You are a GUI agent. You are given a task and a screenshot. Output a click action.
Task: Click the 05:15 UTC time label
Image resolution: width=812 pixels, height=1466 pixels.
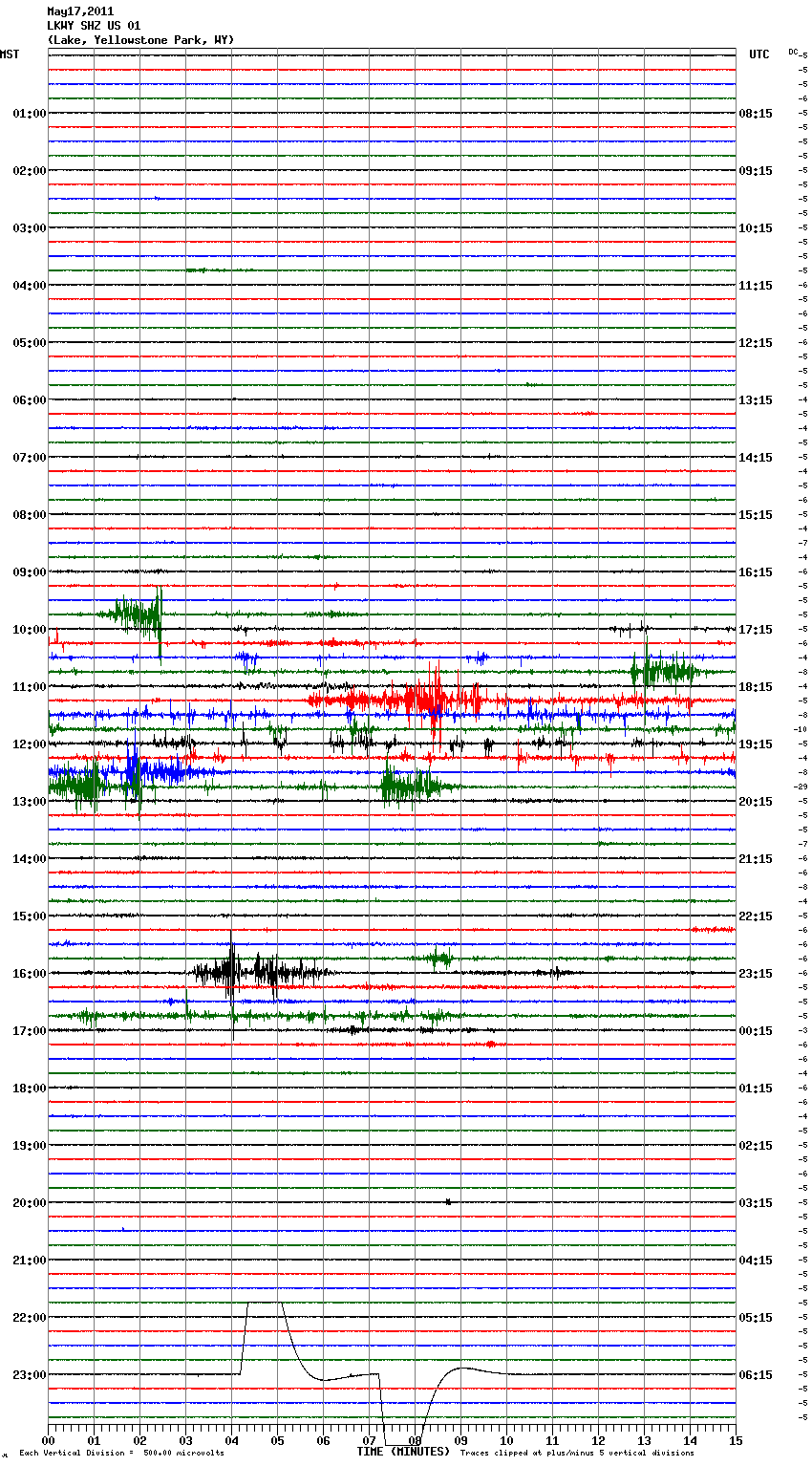click(x=756, y=1318)
